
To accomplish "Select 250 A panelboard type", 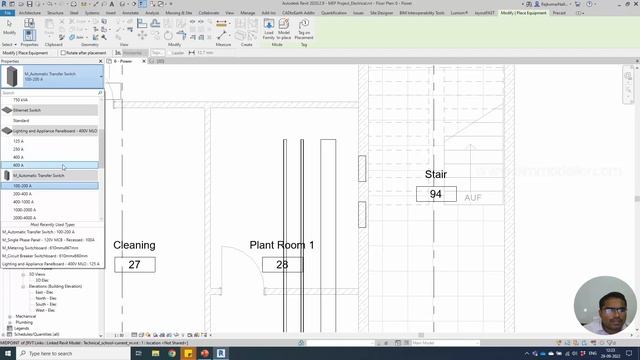I will tap(49, 149).
